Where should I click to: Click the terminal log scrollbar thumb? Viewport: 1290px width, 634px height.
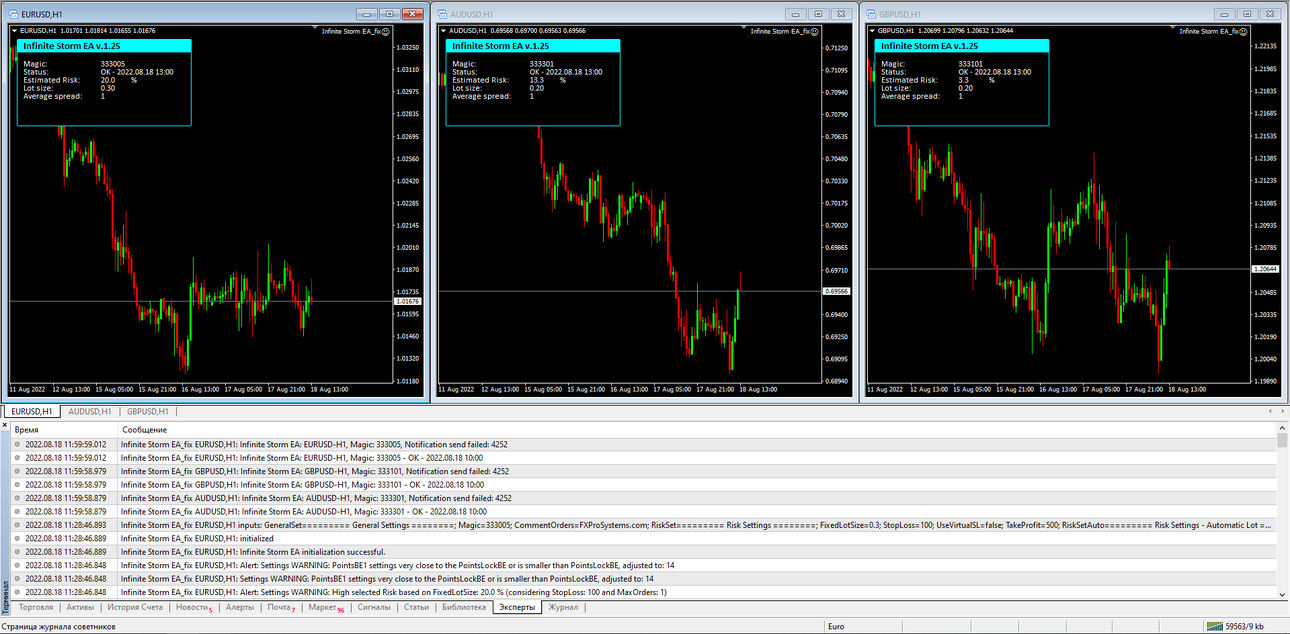(x=1283, y=441)
